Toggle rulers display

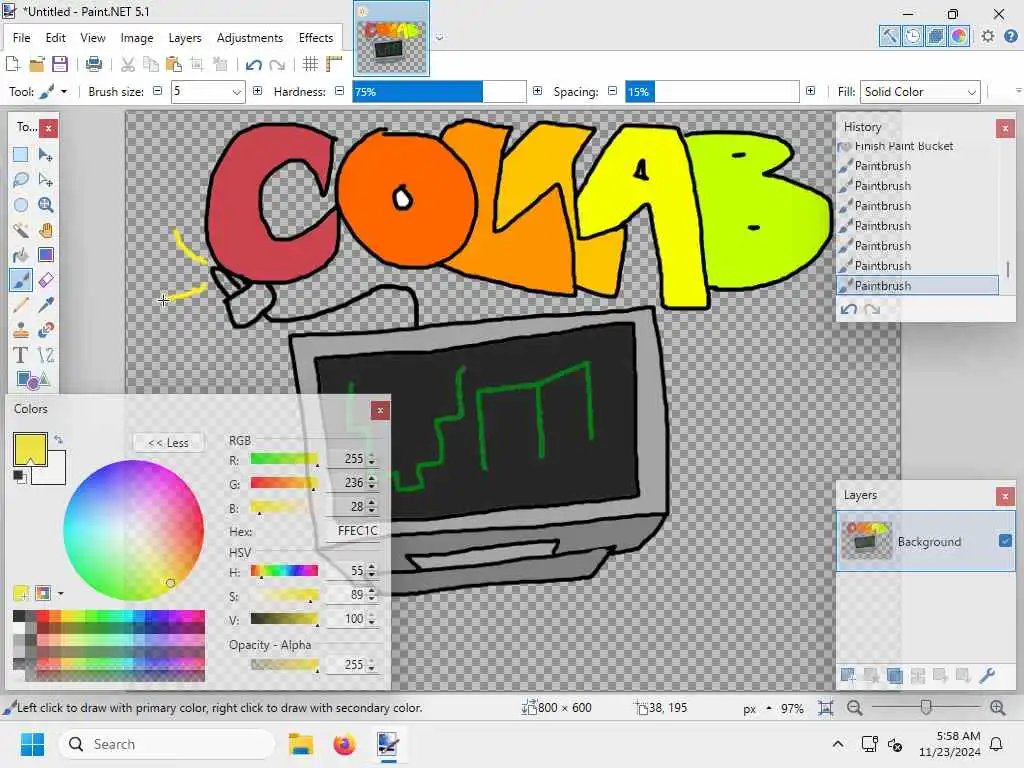pos(334,64)
